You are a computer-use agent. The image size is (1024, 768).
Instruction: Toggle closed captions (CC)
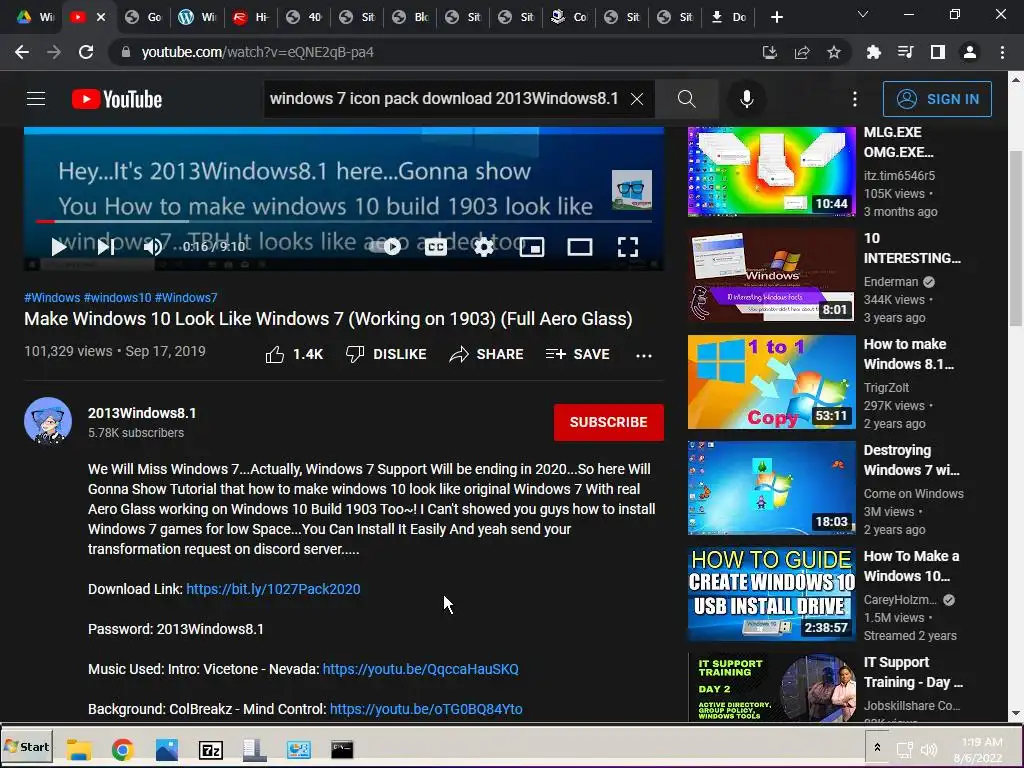click(436, 247)
